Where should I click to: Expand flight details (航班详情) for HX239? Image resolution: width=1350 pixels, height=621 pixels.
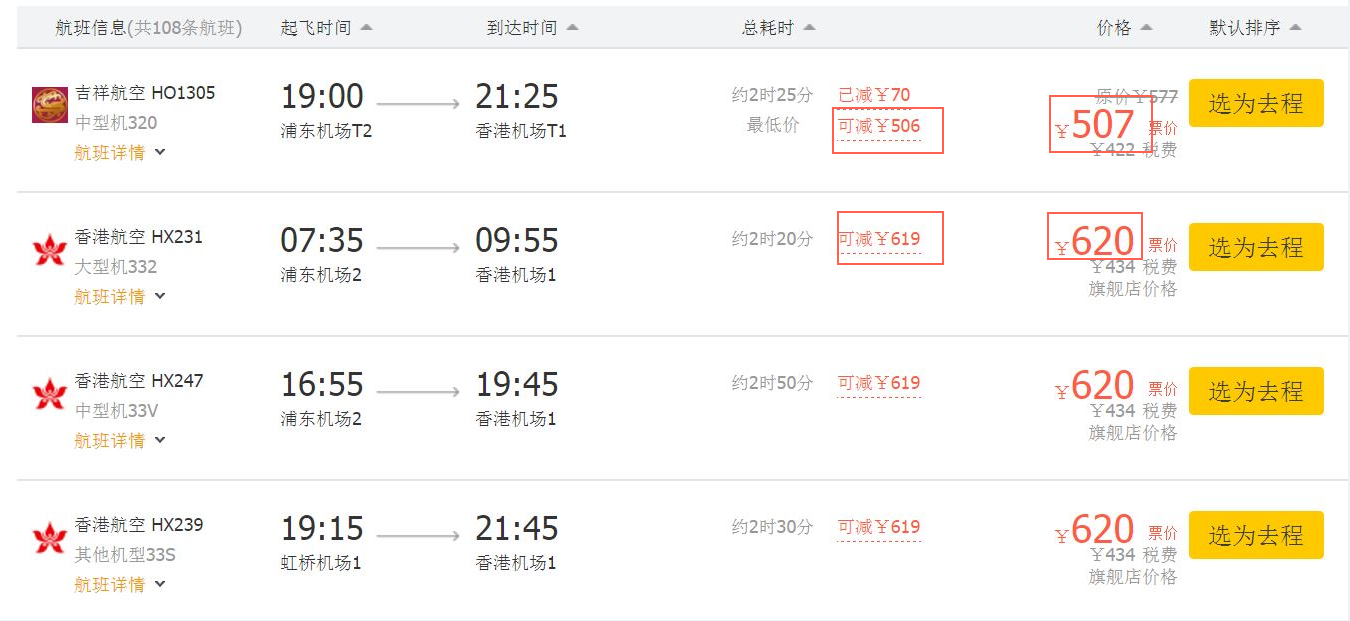click(120, 584)
